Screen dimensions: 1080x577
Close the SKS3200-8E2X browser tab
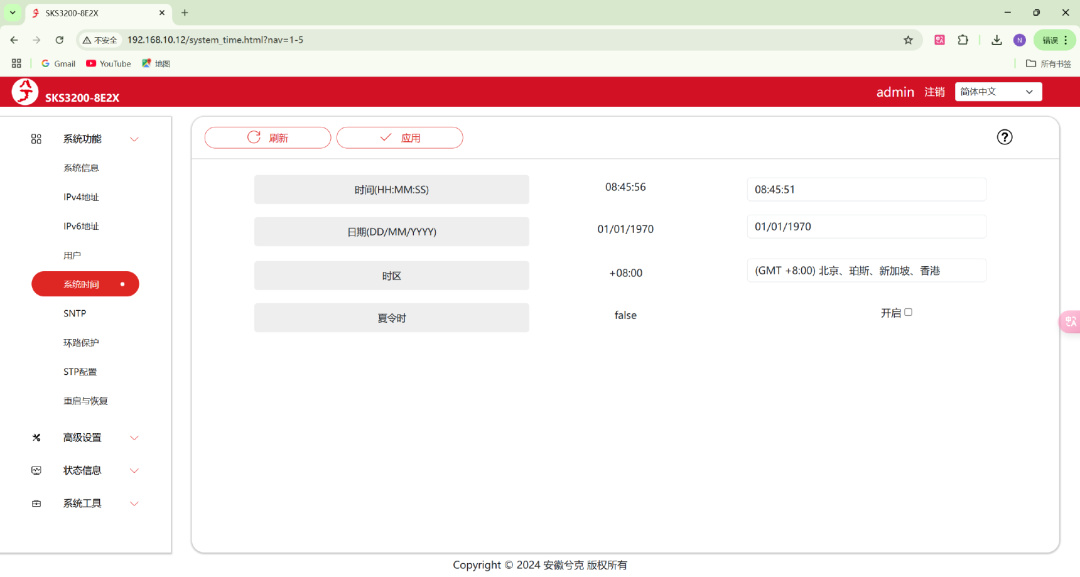click(x=162, y=12)
